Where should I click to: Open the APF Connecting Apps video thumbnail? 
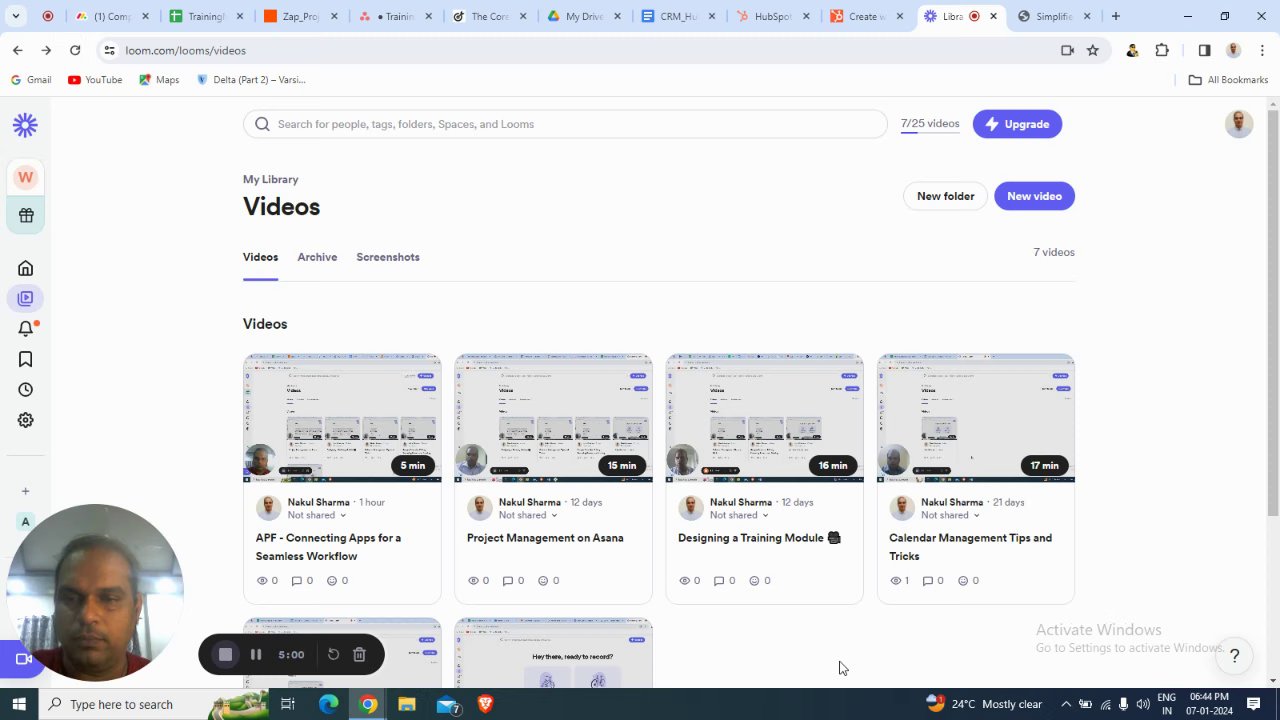[x=342, y=418]
